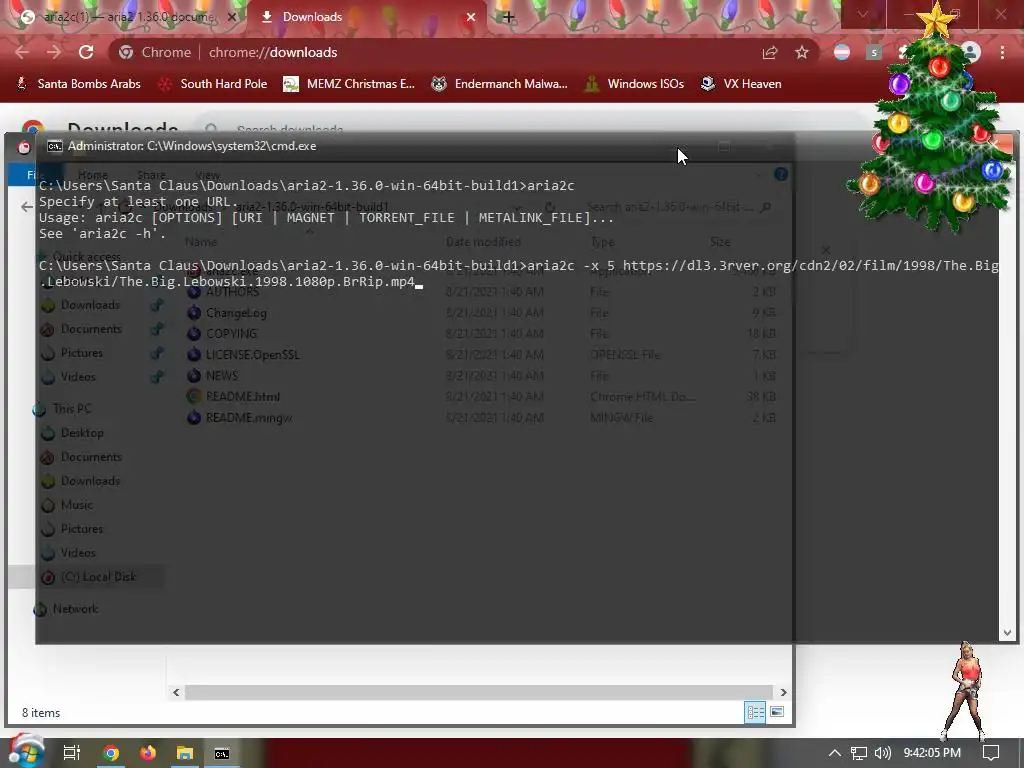Screen dimensions: 1024x768
Task: Click Explorer horizontal scrollbar left arrow
Action: (x=176, y=692)
